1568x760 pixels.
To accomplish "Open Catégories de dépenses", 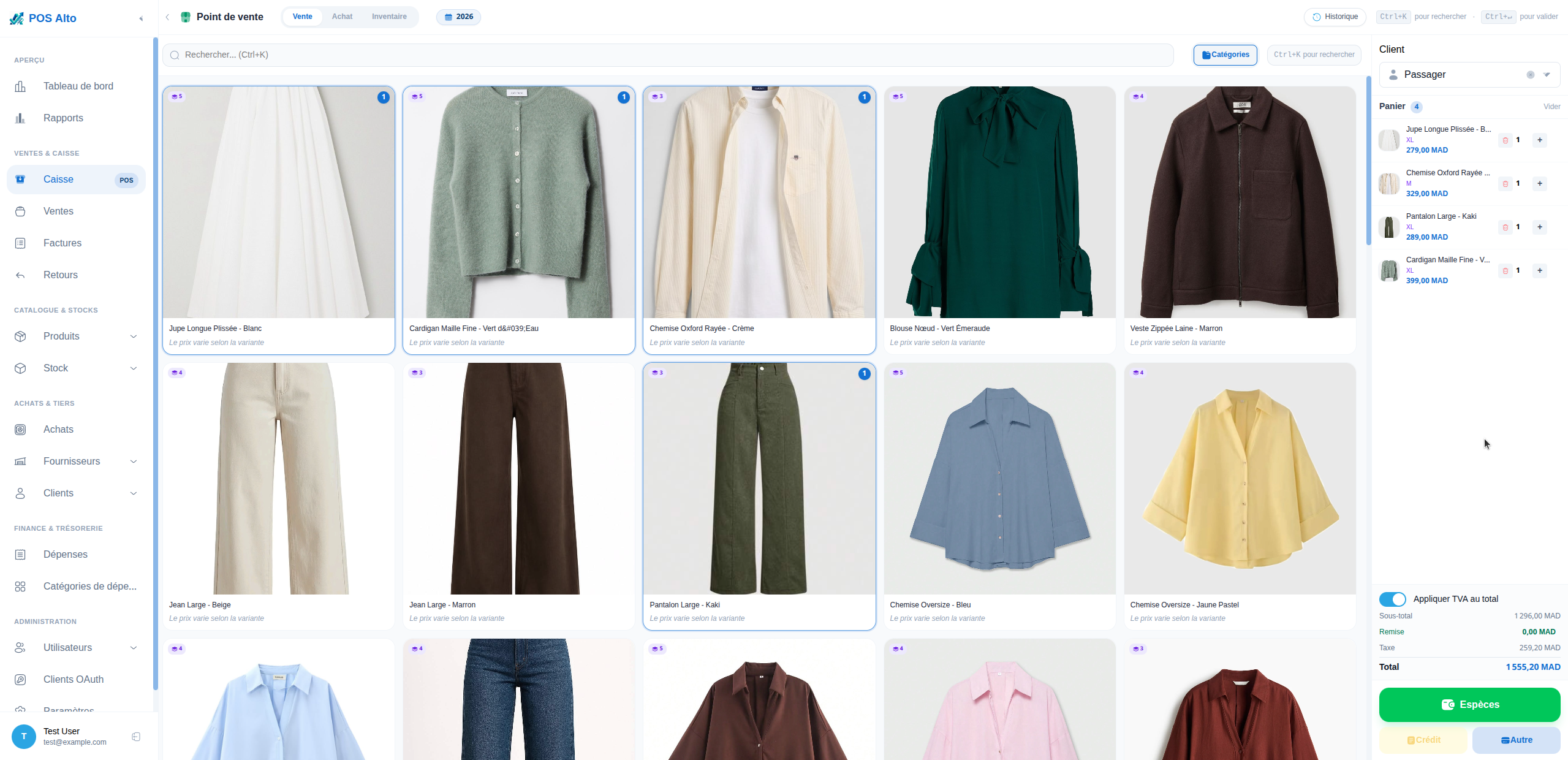I will pos(77,587).
